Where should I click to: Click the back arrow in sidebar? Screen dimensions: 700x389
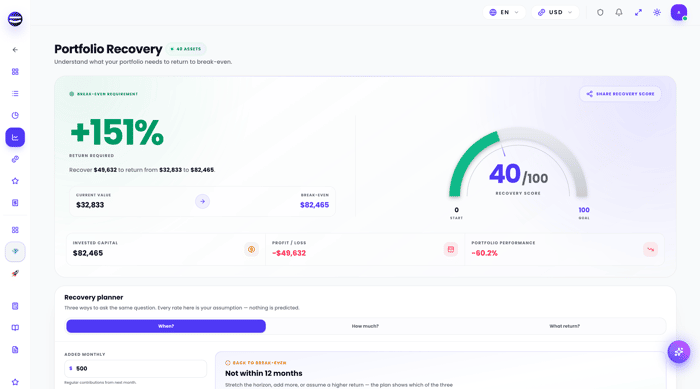pos(15,50)
